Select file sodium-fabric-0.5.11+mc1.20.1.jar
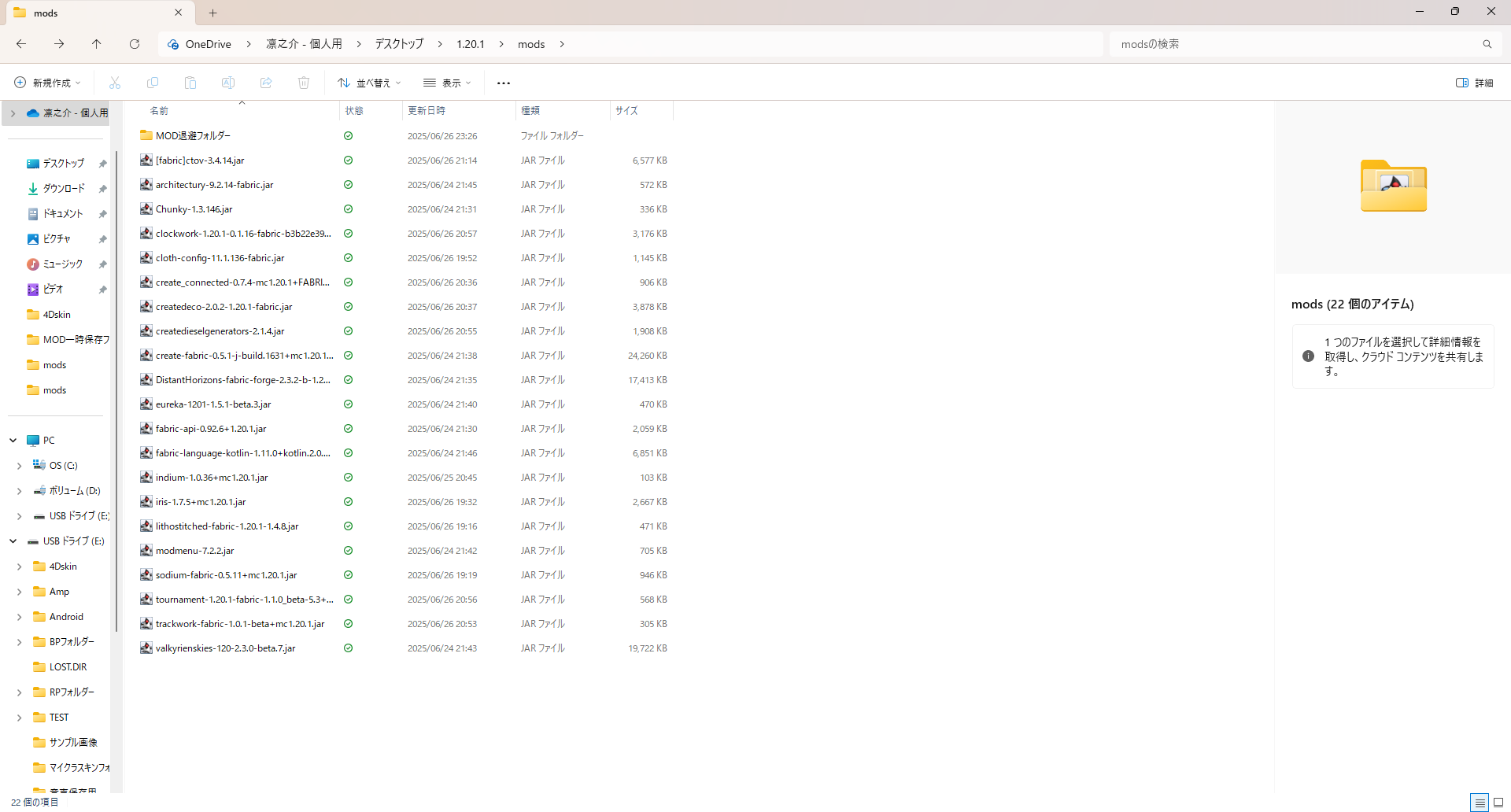The width and height of the screenshot is (1511, 812). click(227, 575)
